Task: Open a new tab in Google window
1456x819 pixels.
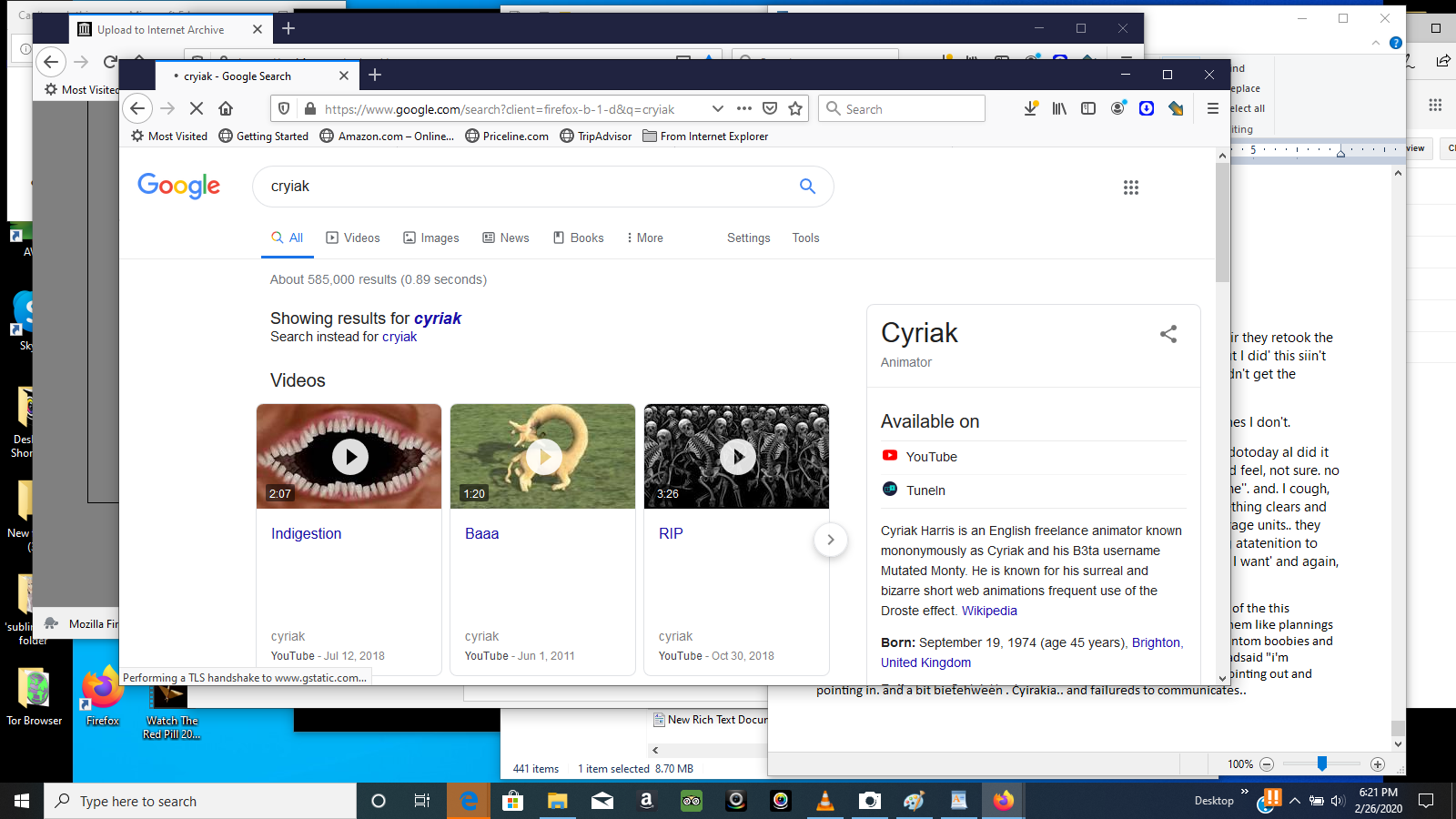Action: coord(375,76)
